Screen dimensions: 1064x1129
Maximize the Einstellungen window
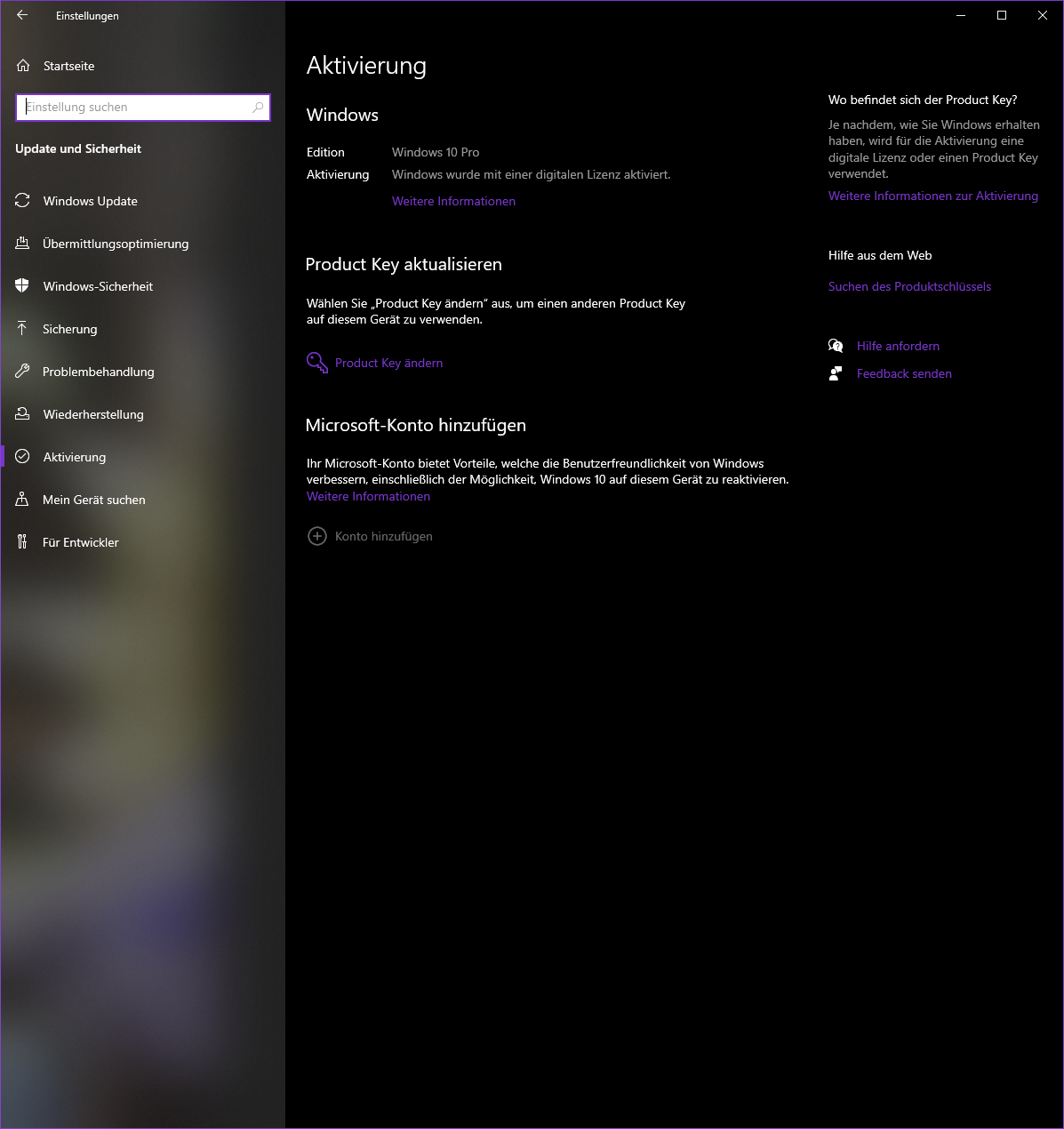click(x=1002, y=15)
